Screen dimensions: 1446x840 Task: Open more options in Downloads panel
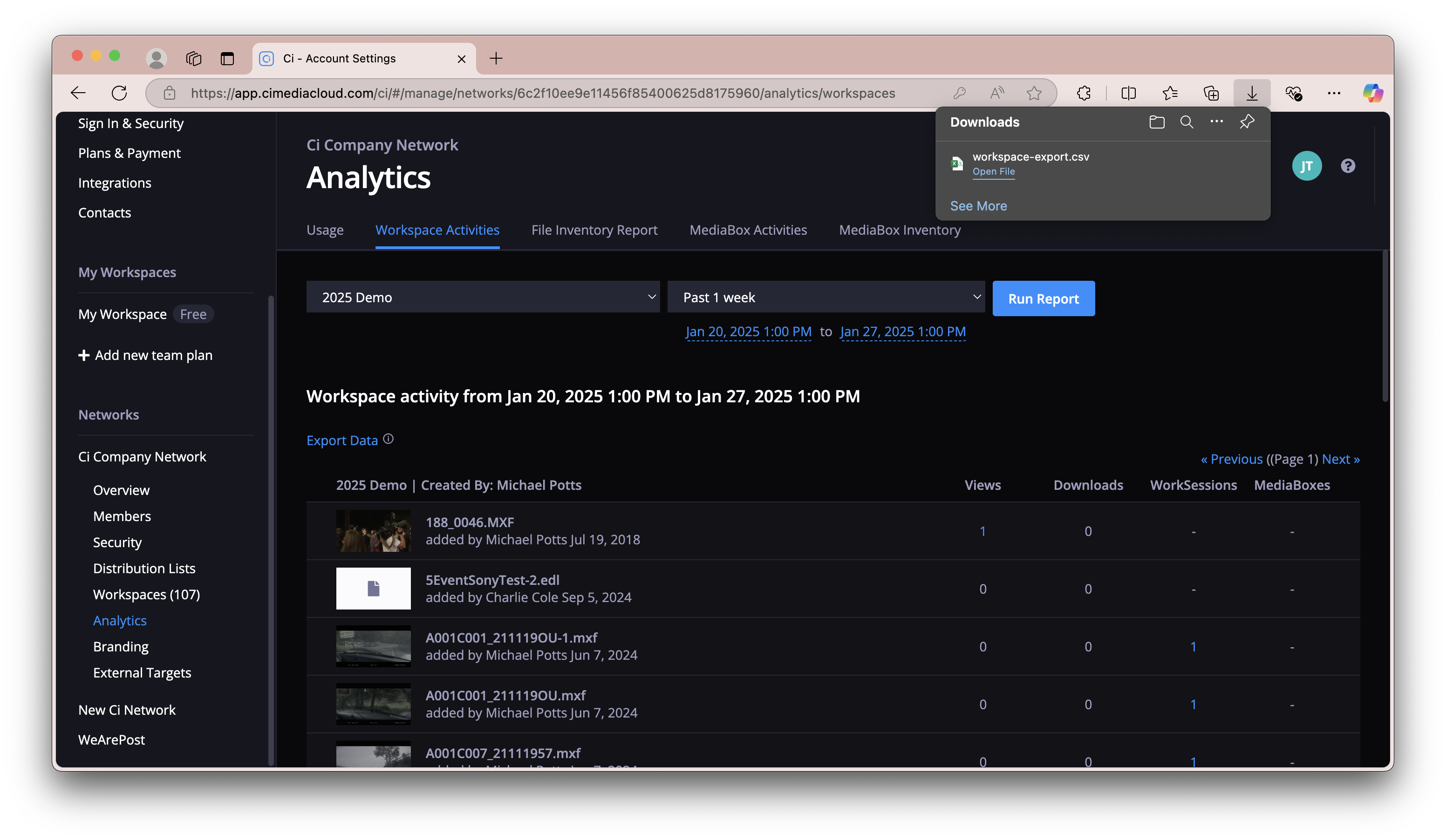point(1216,122)
